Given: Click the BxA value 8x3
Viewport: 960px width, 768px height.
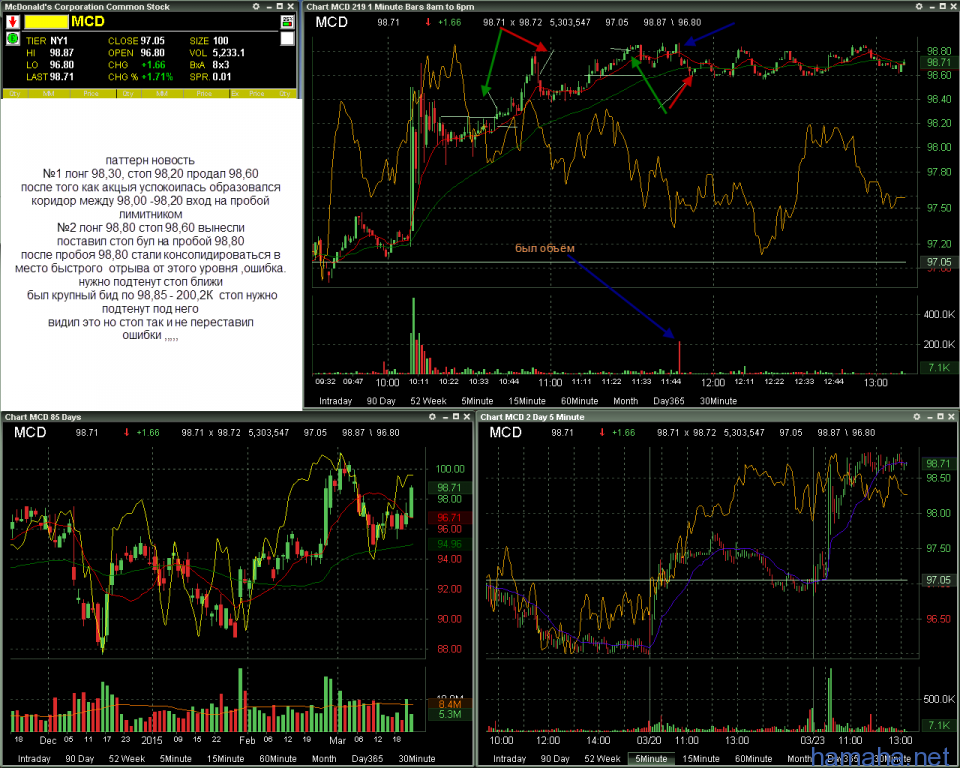Looking at the screenshot, I should [220, 64].
